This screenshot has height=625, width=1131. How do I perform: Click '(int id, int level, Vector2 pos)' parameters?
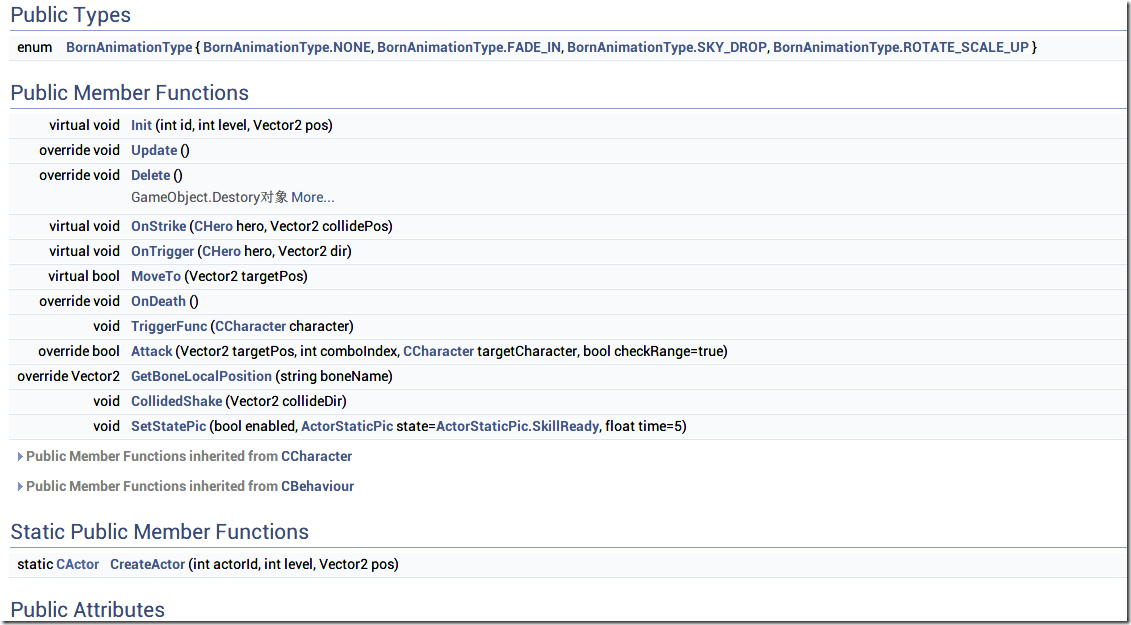tap(244, 126)
